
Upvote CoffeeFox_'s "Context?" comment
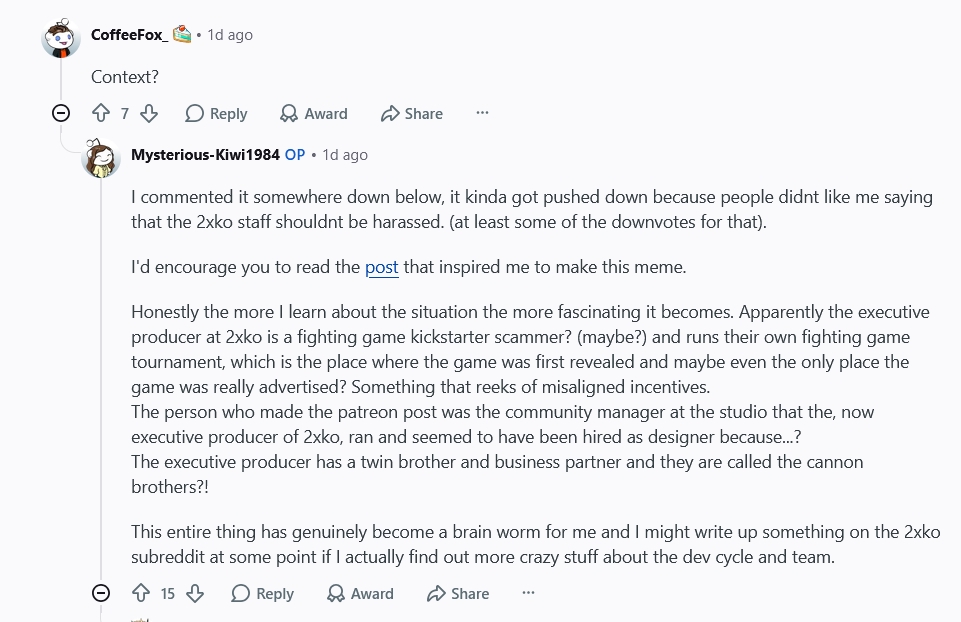101,113
